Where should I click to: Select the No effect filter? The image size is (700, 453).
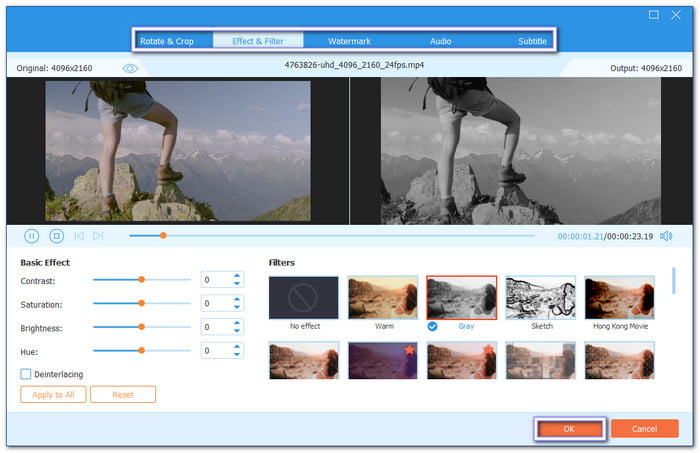(x=304, y=297)
